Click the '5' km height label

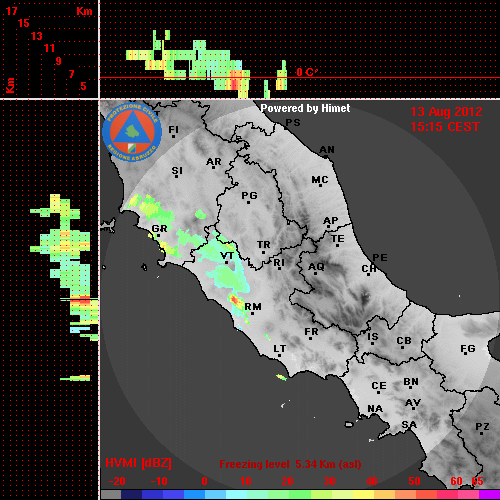pyautogui.click(x=83, y=86)
